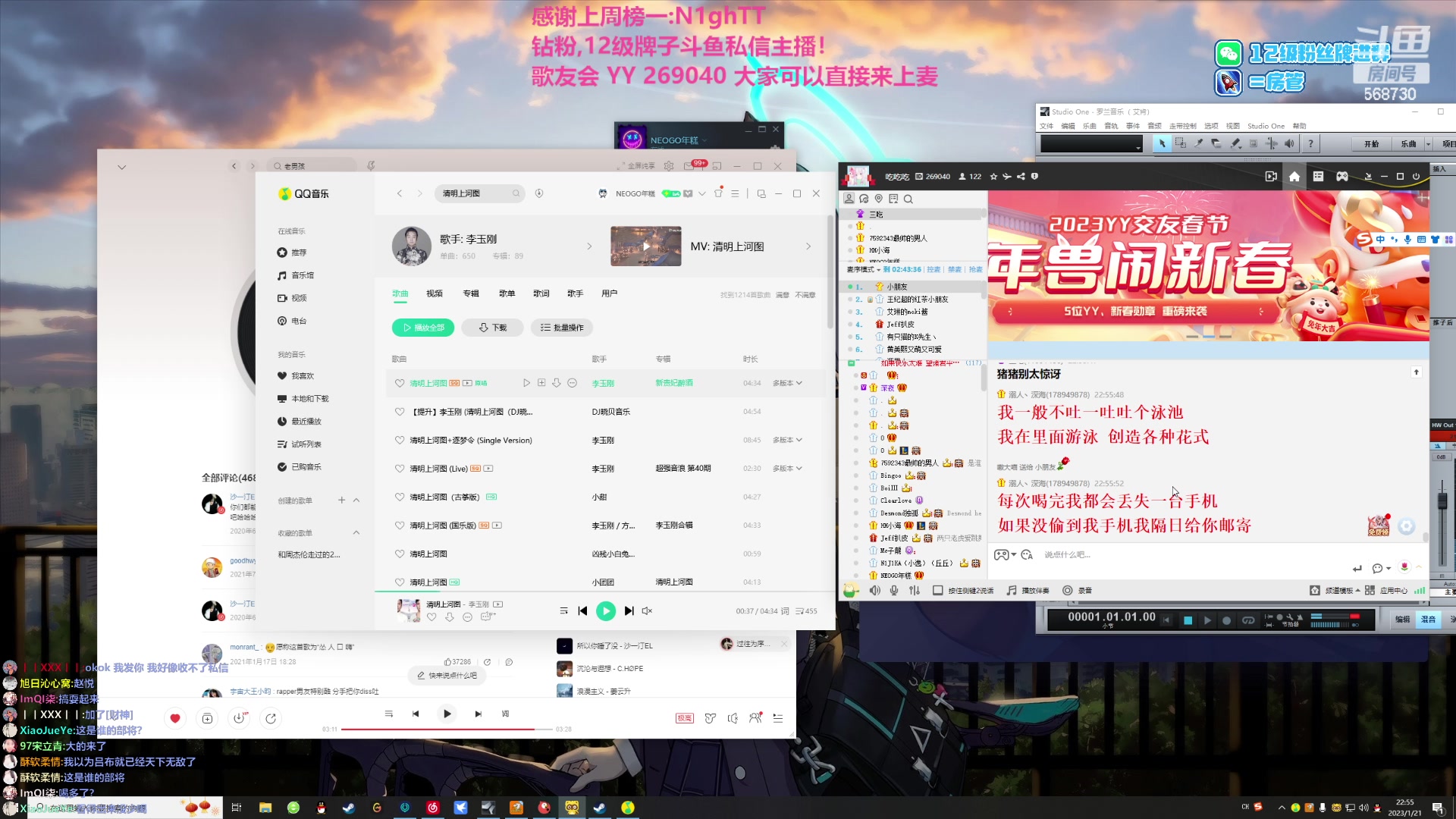Open the 乐曲 dropdown arrow in Studio One

(x=1428, y=144)
